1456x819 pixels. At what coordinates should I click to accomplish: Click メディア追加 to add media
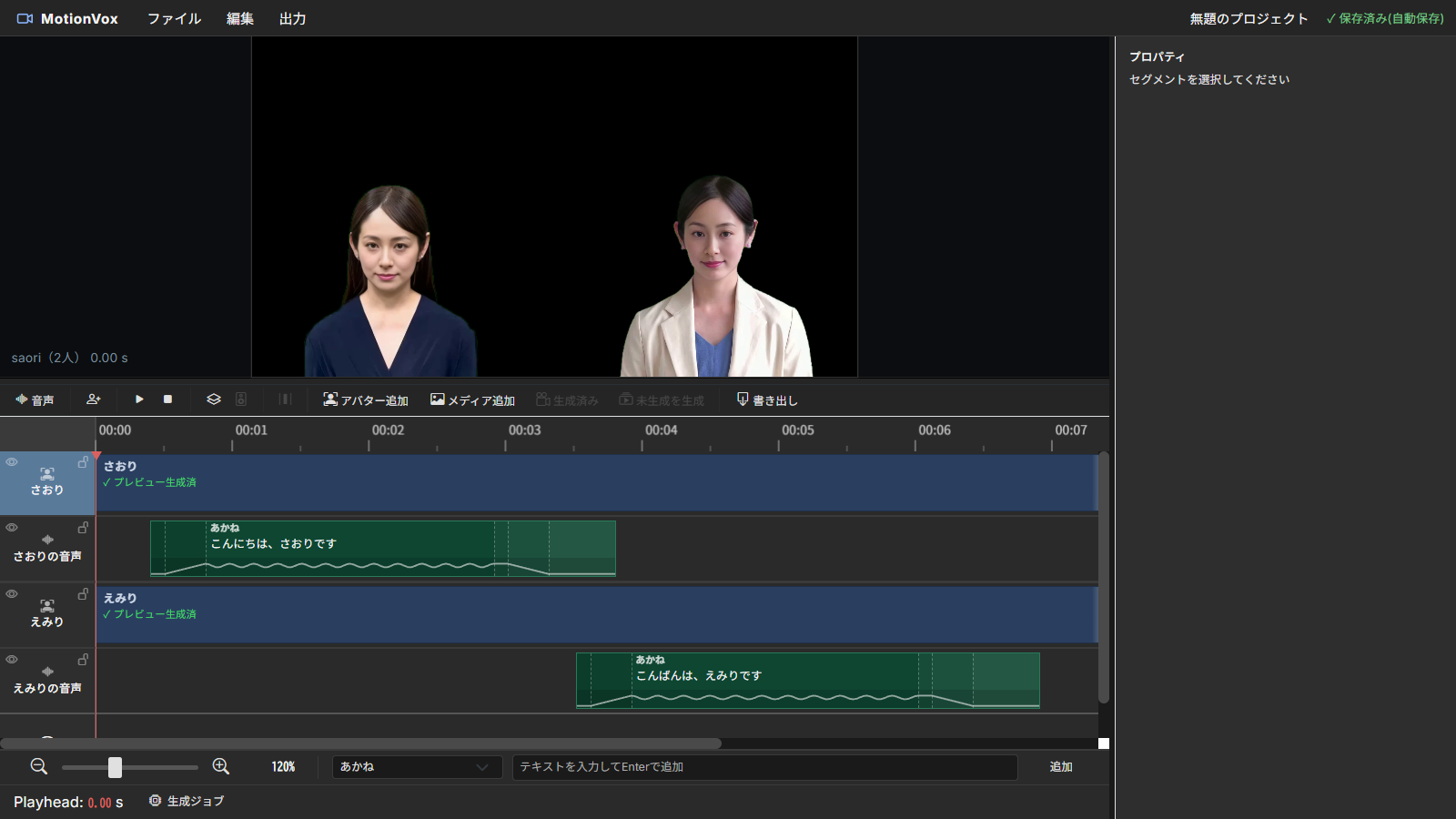coord(472,399)
